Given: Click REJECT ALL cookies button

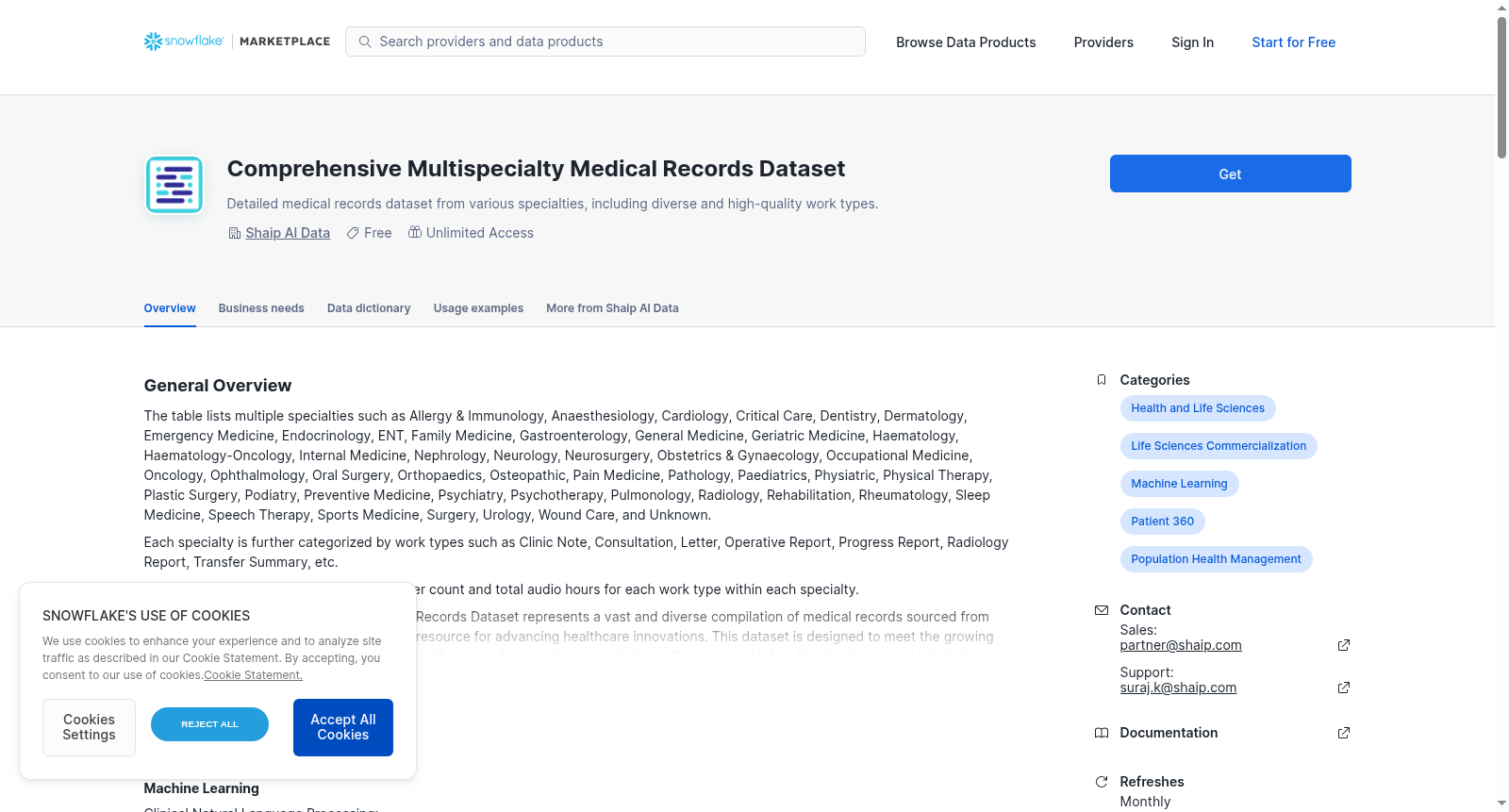Looking at the screenshot, I should click(x=209, y=724).
